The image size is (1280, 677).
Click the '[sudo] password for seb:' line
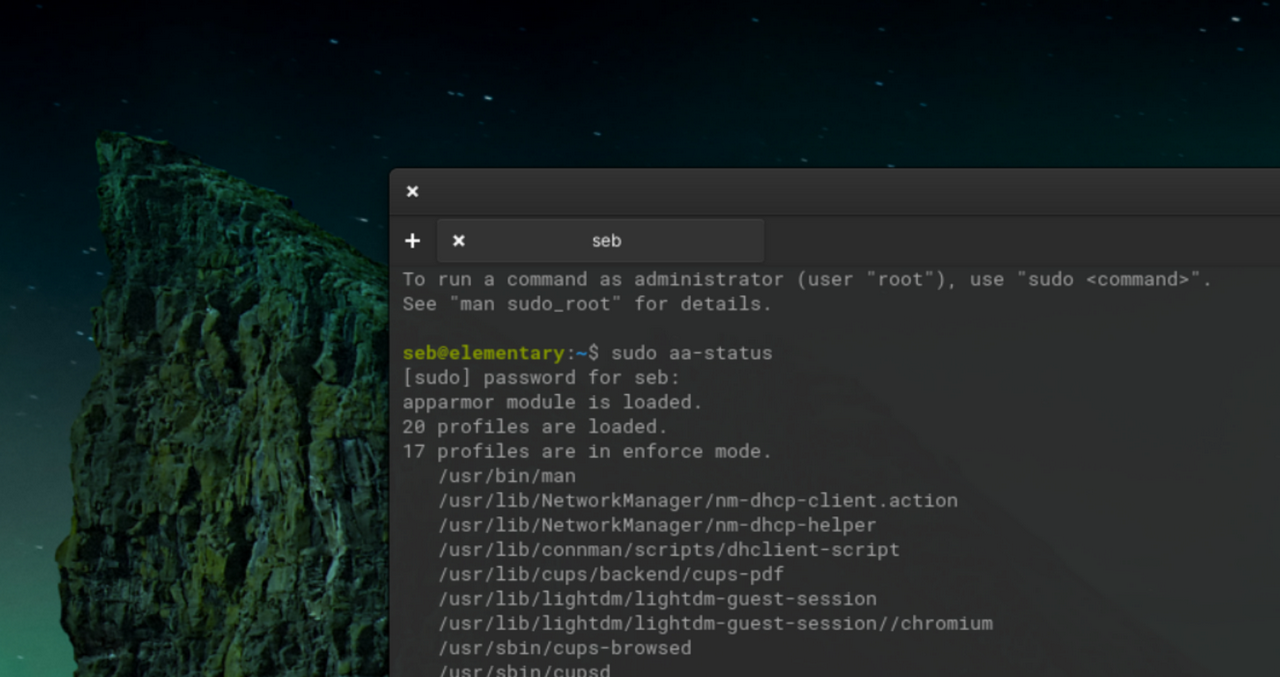tap(541, 378)
